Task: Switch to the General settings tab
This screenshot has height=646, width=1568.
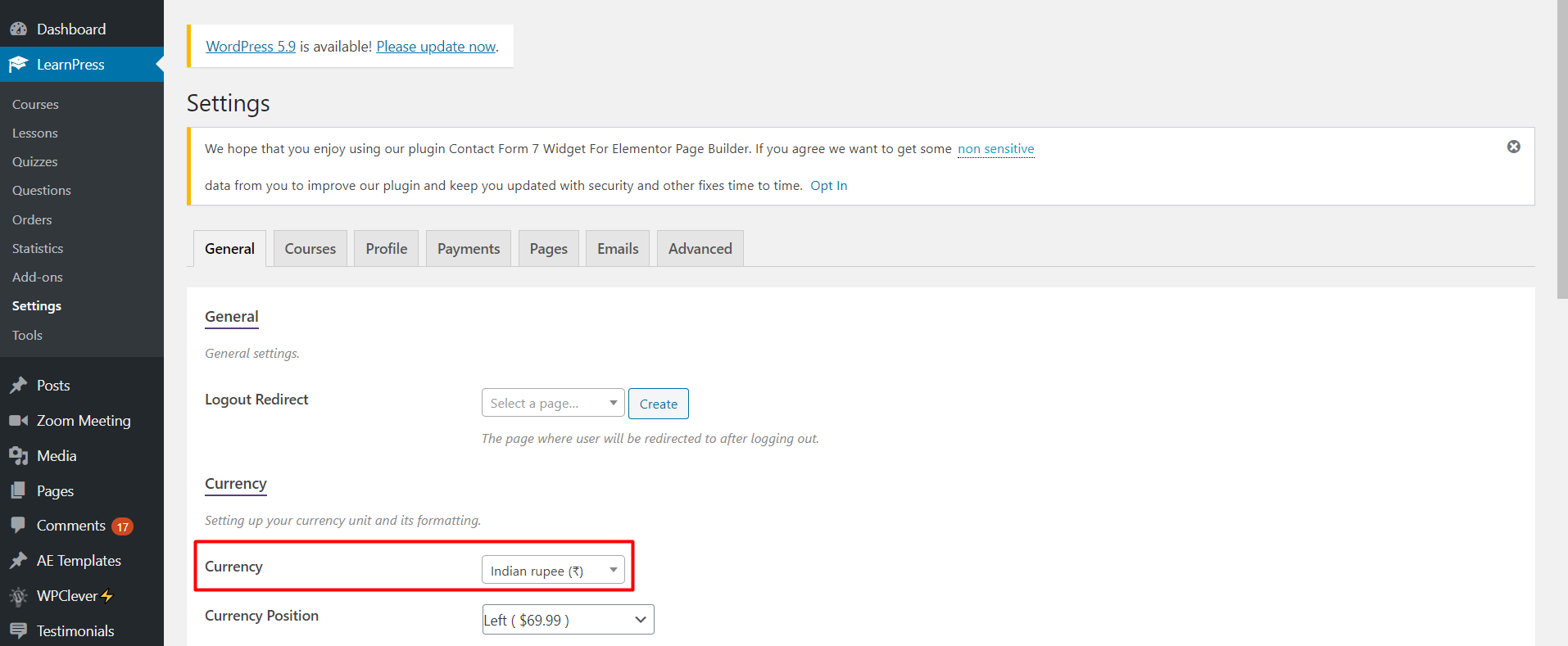Action: click(229, 248)
